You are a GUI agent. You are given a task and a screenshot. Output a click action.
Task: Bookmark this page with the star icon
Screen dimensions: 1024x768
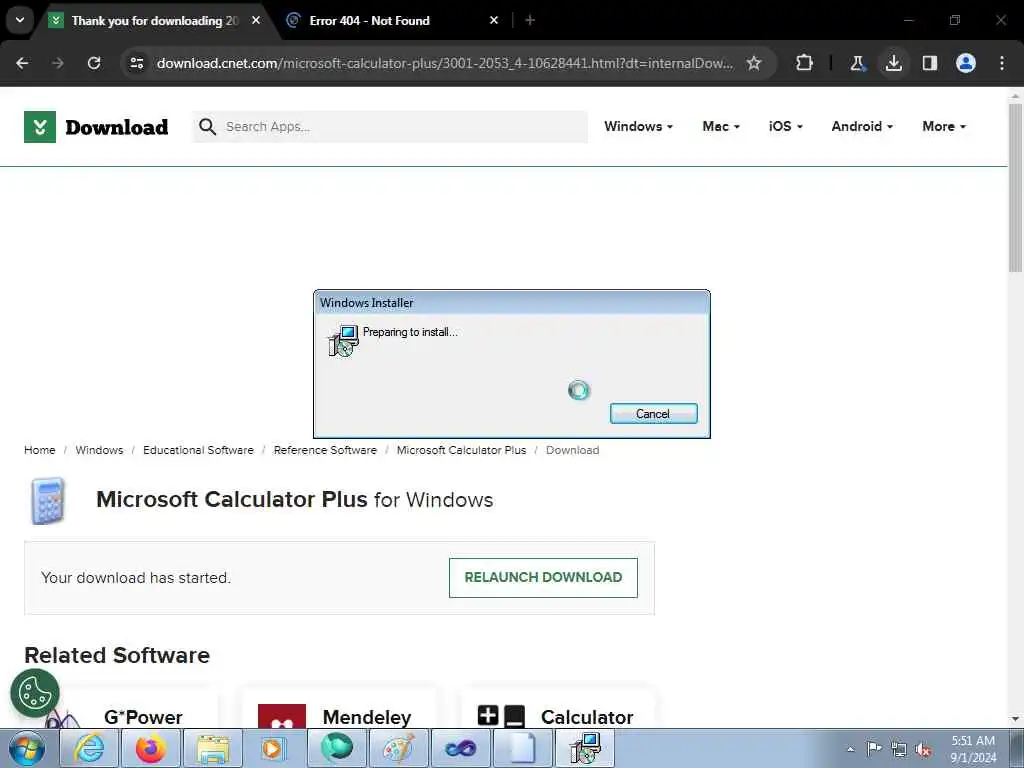point(754,63)
